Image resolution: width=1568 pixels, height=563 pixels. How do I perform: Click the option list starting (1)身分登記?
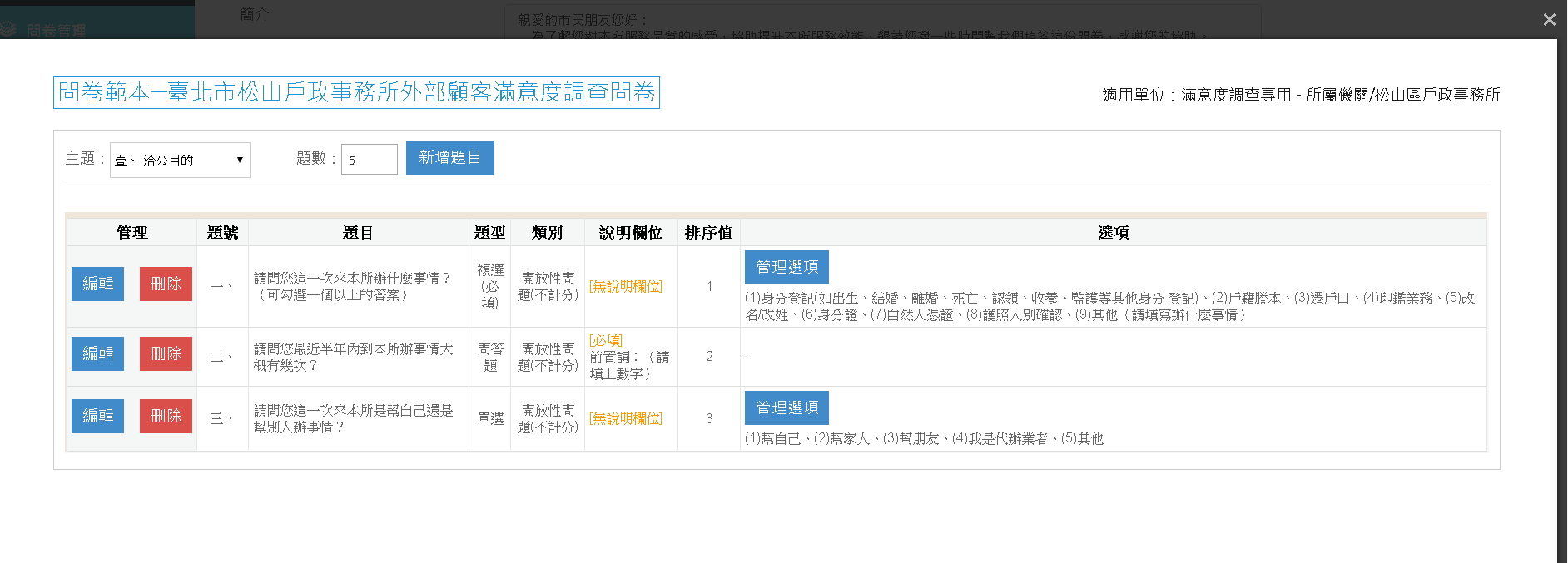tap(1109, 306)
